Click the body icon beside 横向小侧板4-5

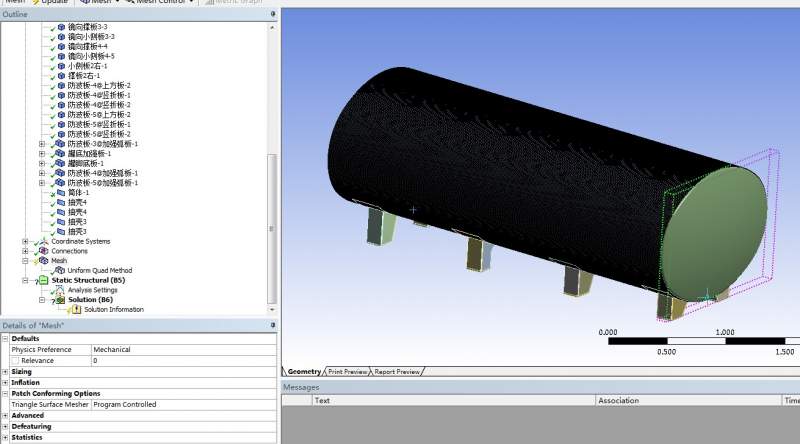click(61, 56)
